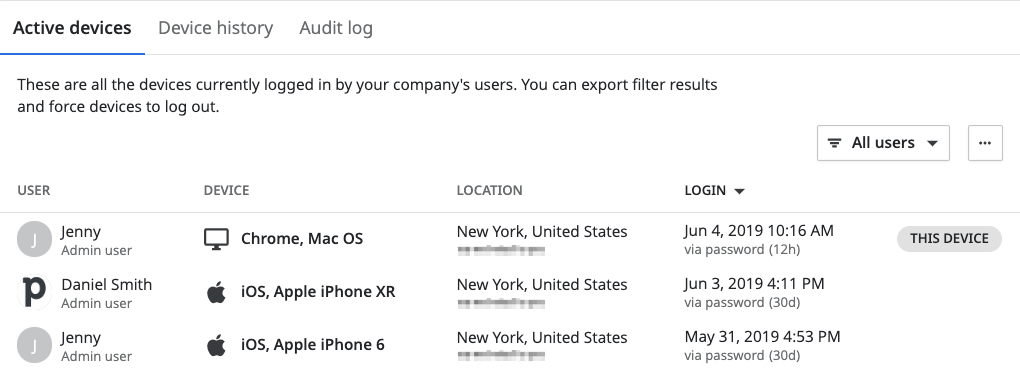Viewport: 1020px width, 371px height.
Task: Expand the All users filter dropdown
Action: click(x=883, y=143)
